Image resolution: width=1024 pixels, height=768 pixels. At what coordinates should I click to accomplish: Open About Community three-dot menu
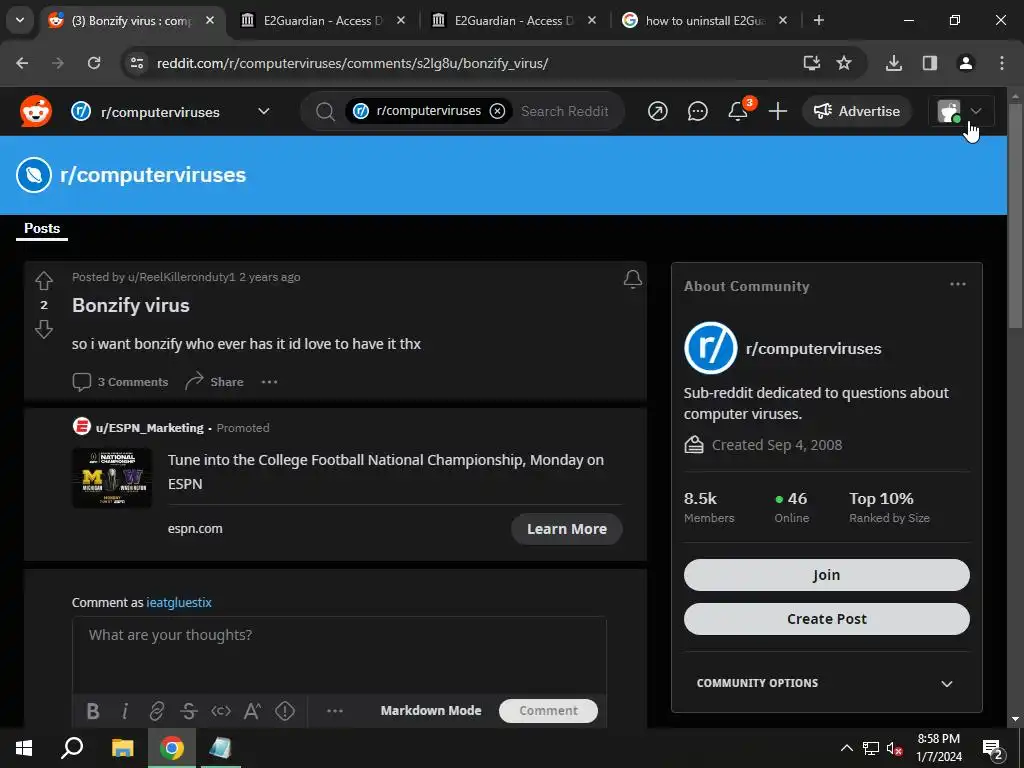coord(957,284)
